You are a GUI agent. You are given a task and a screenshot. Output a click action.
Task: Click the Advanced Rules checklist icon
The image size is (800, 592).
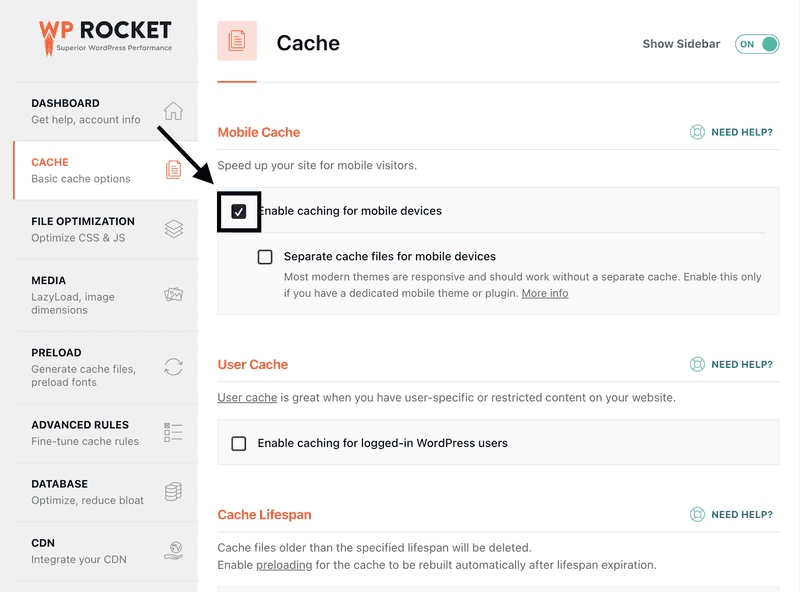tap(173, 432)
